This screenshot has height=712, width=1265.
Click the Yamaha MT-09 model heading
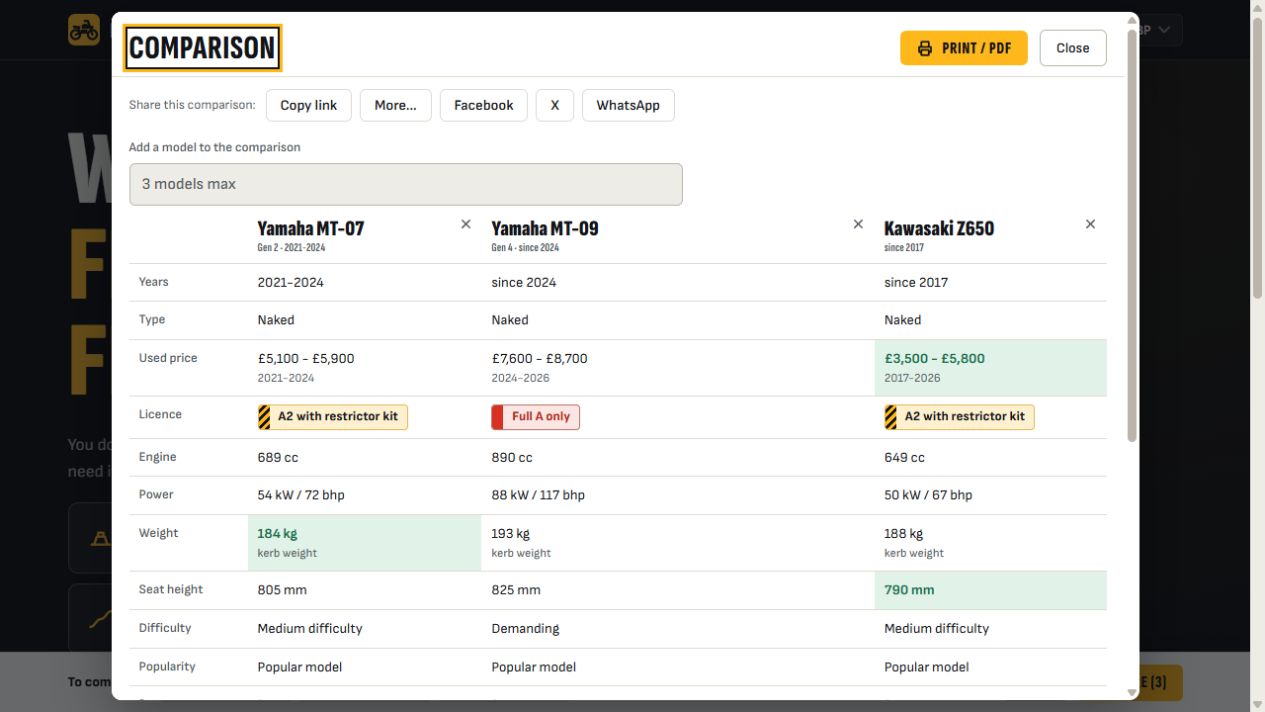[x=545, y=228]
